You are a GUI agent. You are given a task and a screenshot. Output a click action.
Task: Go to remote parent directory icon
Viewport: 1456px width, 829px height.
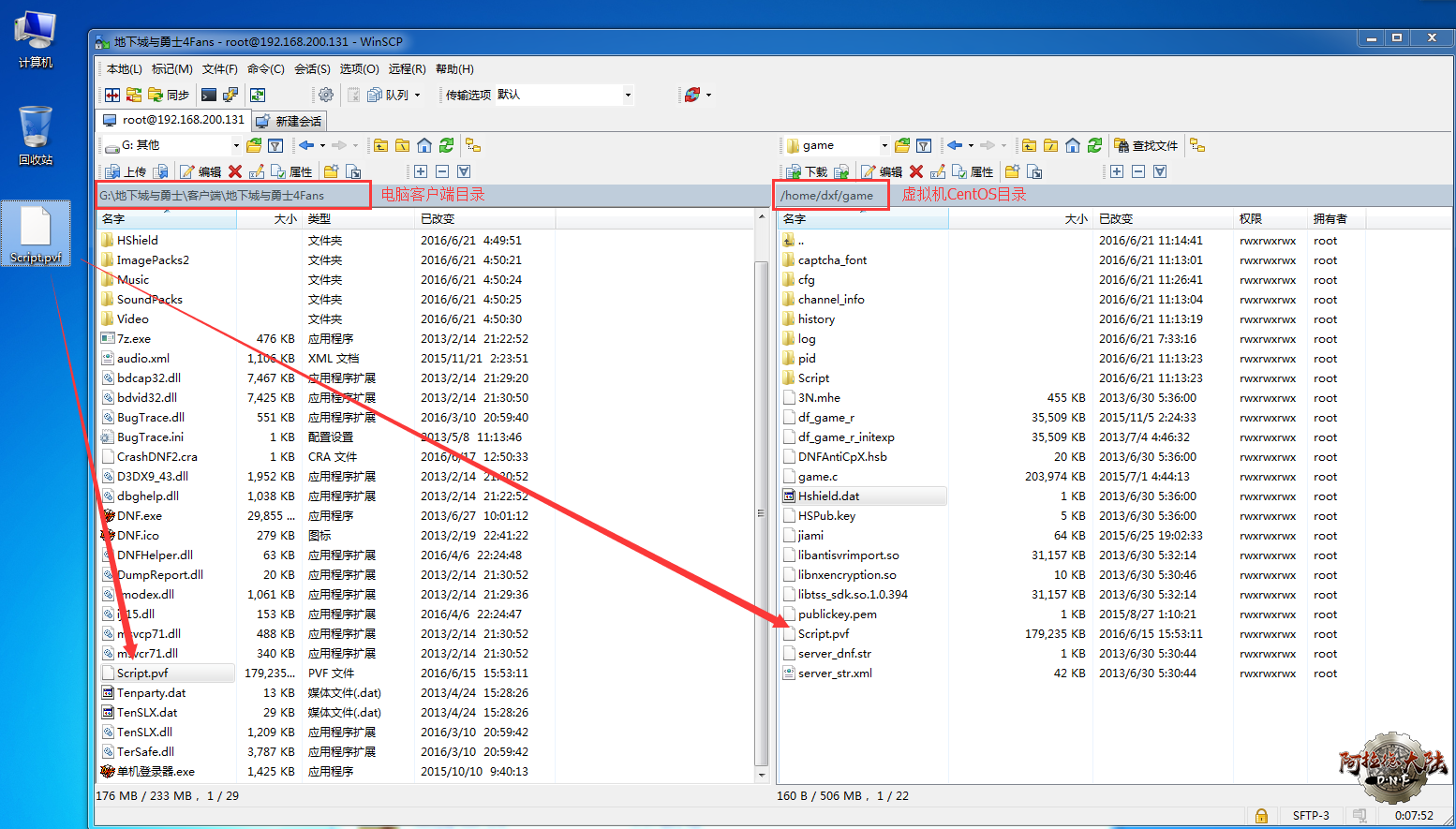(x=1029, y=145)
